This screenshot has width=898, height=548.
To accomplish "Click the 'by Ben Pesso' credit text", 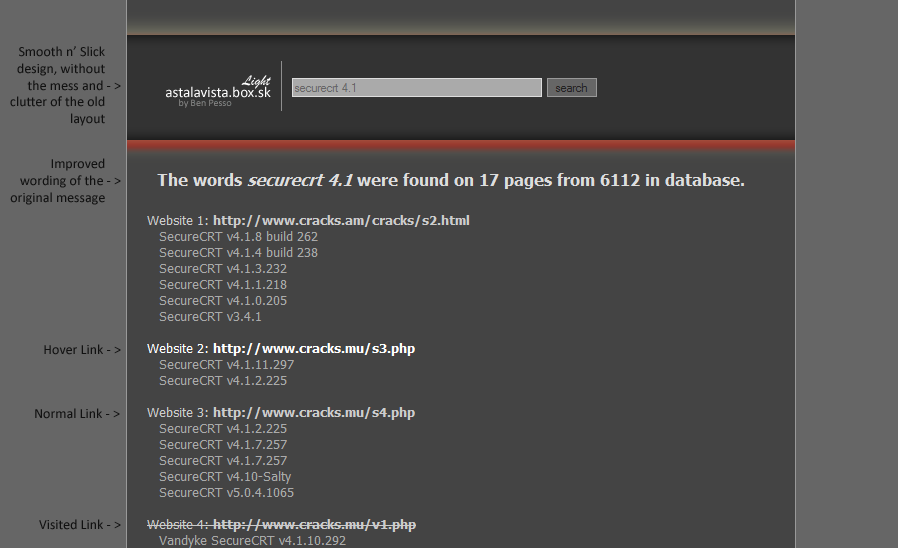I will click(x=205, y=103).
